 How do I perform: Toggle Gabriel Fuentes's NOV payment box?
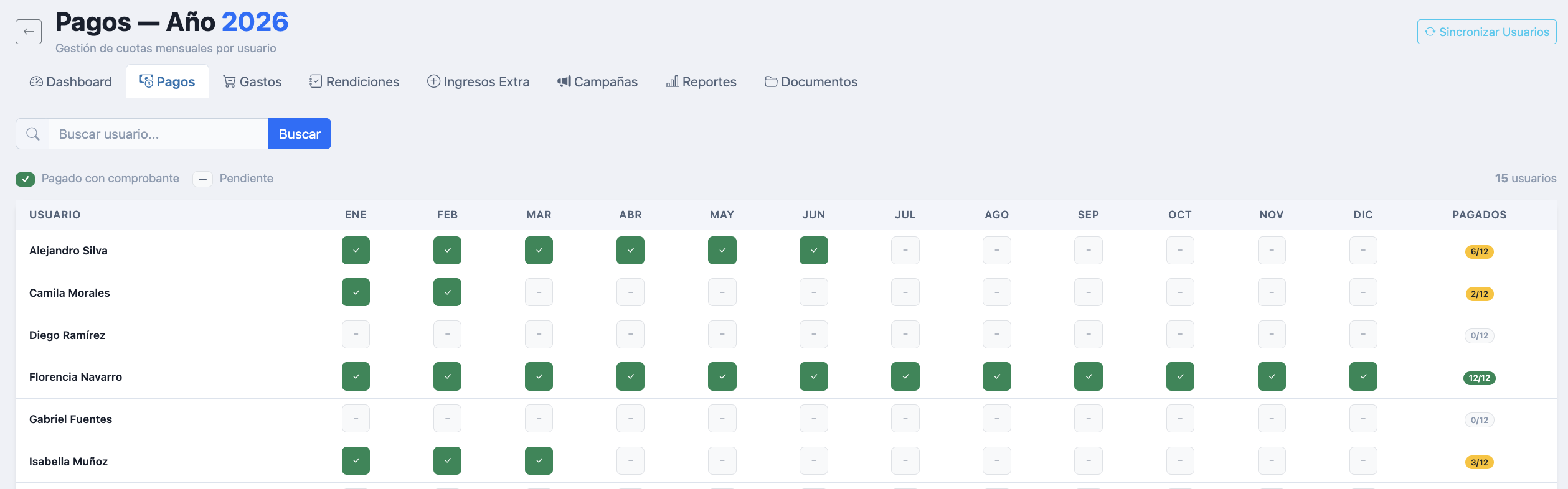(x=1272, y=419)
